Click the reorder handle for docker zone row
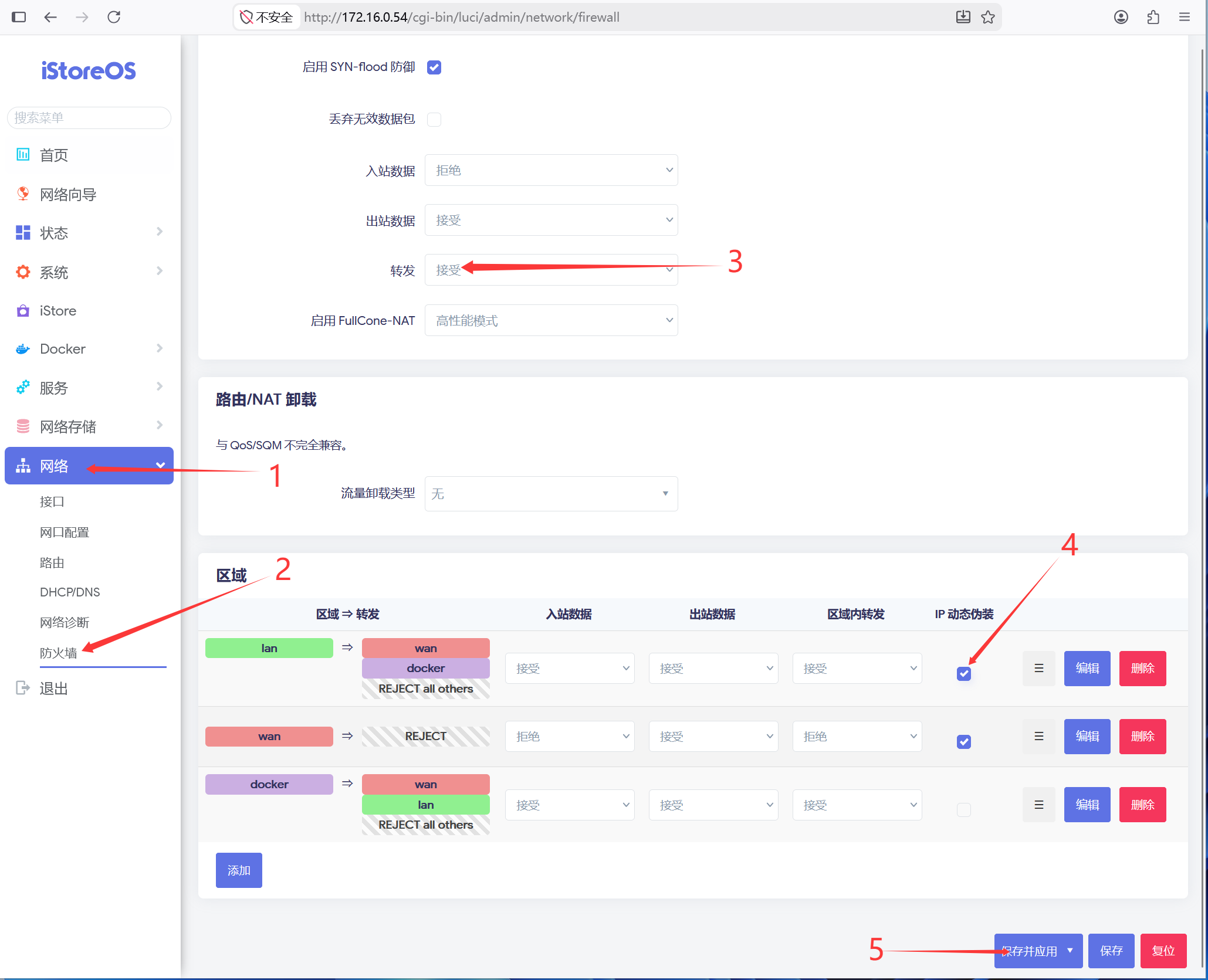 [x=1038, y=805]
